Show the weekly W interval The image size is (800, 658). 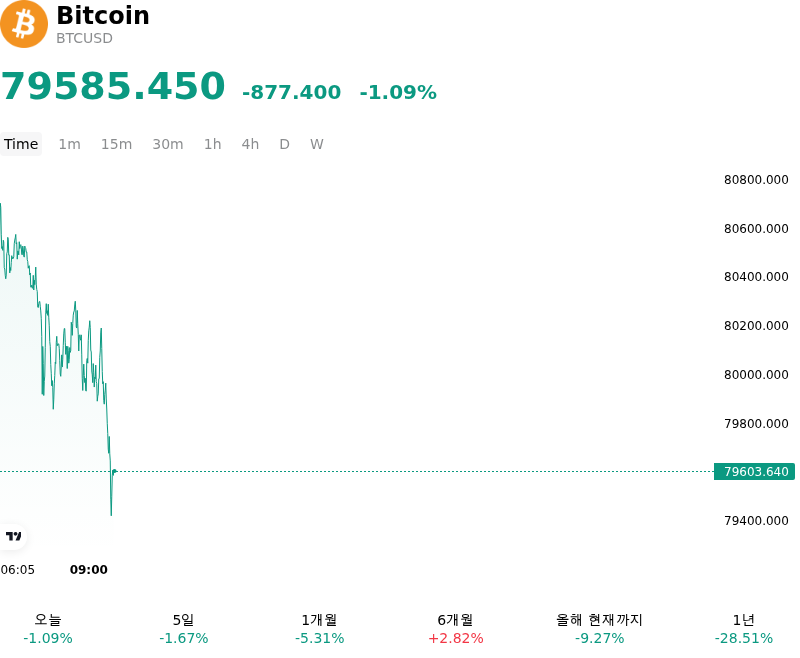pyautogui.click(x=317, y=144)
